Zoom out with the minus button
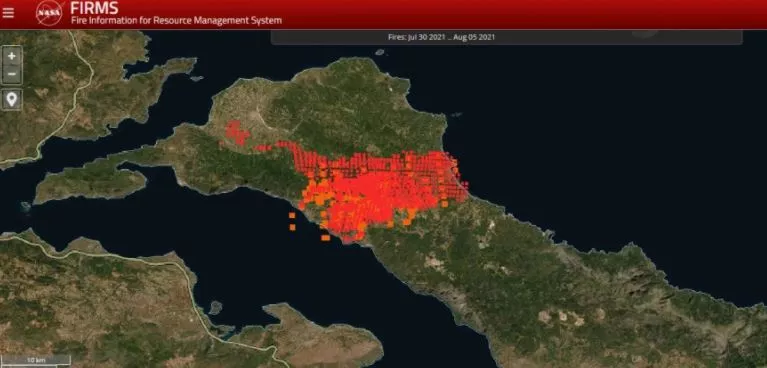767x368 pixels. pos(12,74)
